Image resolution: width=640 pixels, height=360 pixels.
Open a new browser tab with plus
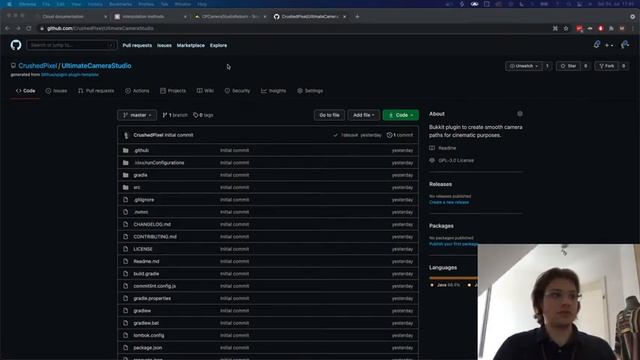click(357, 16)
